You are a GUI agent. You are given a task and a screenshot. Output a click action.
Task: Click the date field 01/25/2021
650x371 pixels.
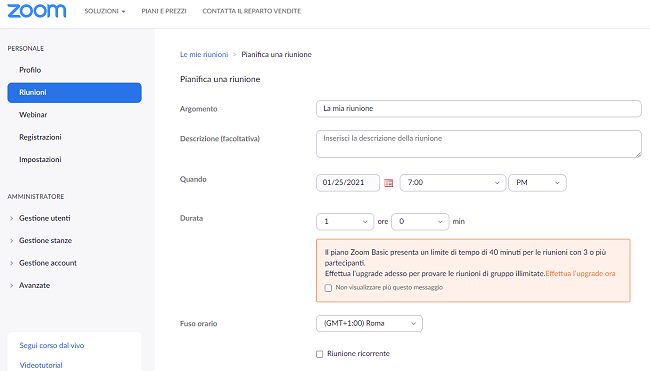348,183
